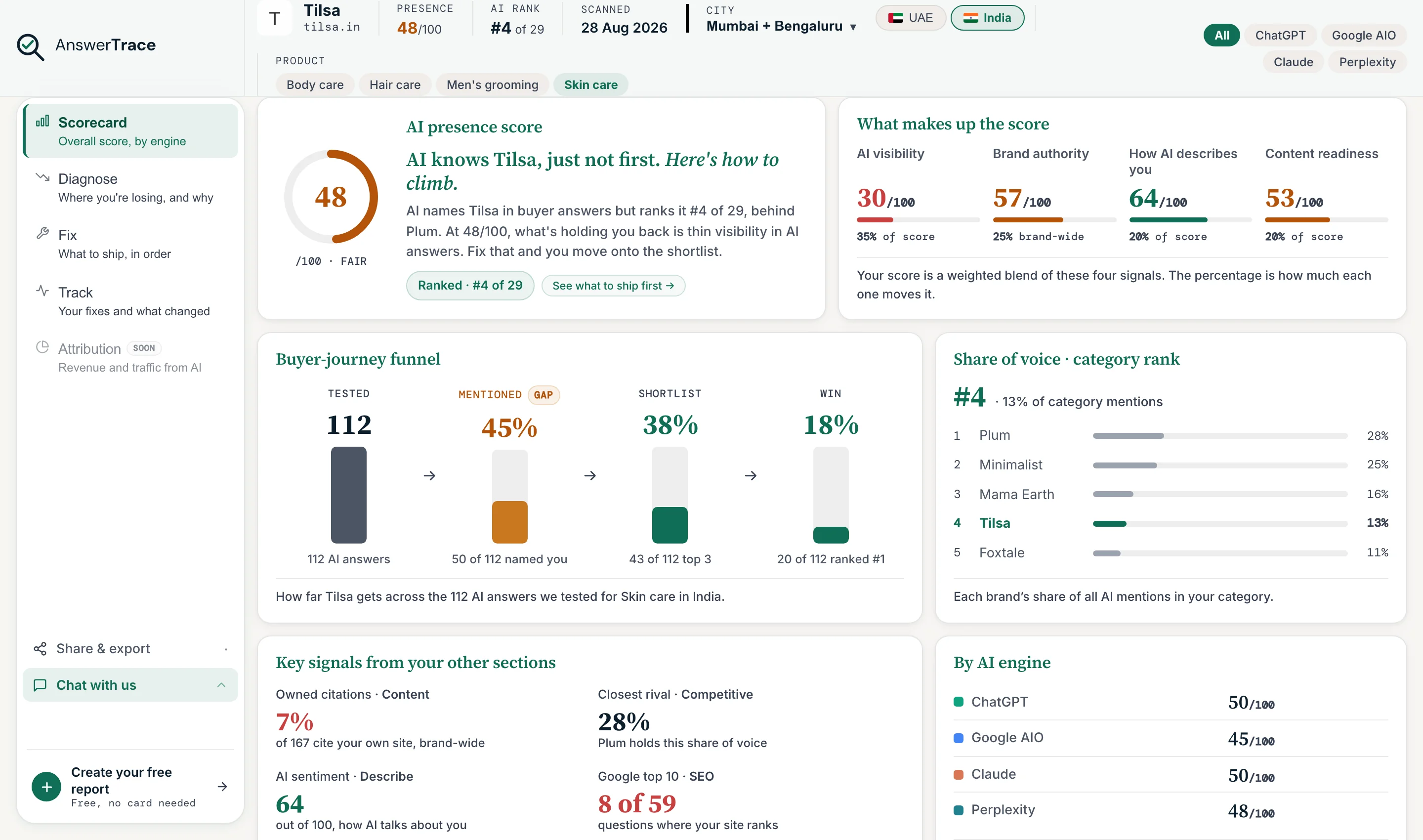Select the India country pill
Screen dimensions: 1423x840
[x=987, y=18]
